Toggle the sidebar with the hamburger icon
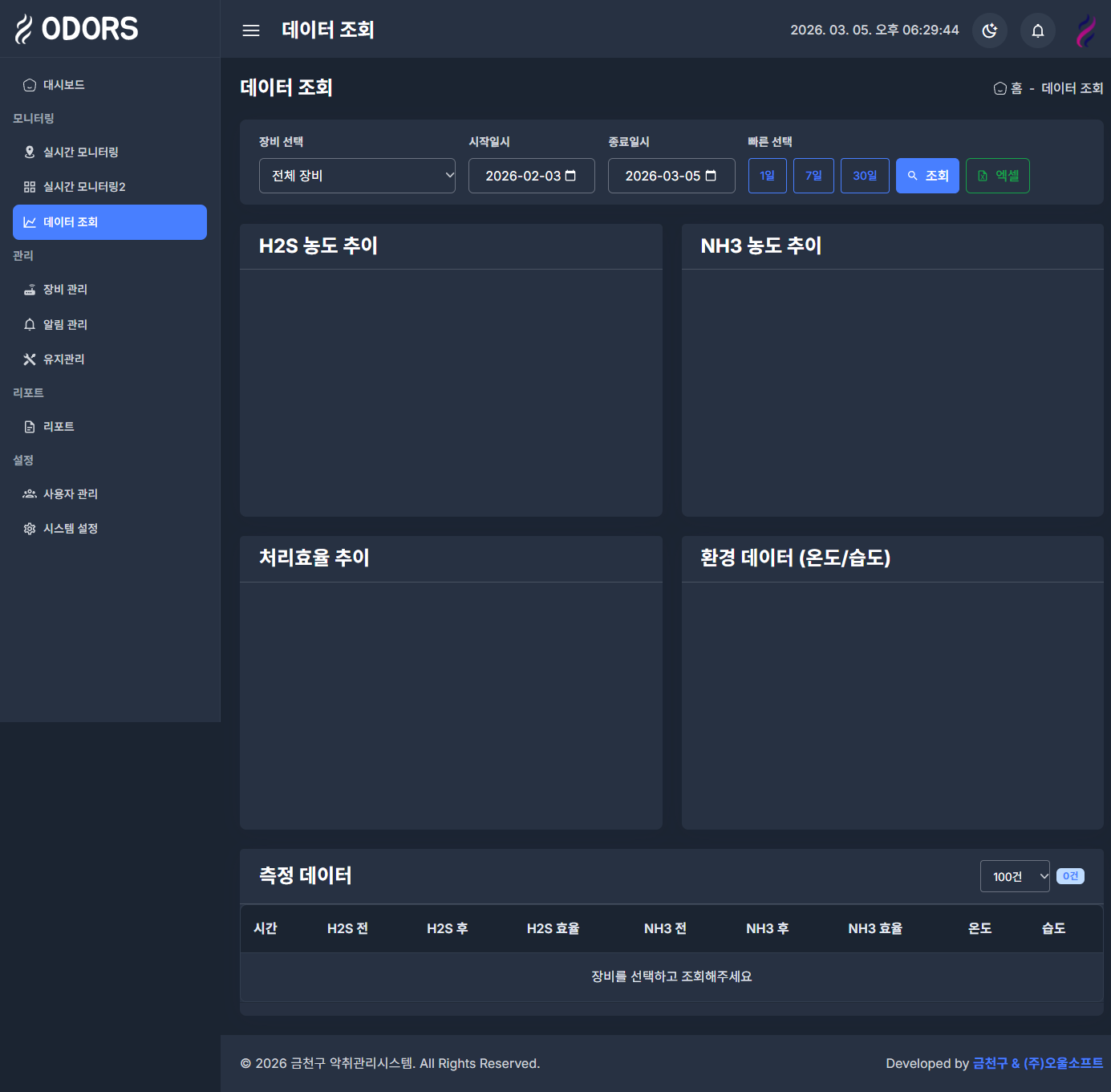The image size is (1111, 1092). pos(250,30)
